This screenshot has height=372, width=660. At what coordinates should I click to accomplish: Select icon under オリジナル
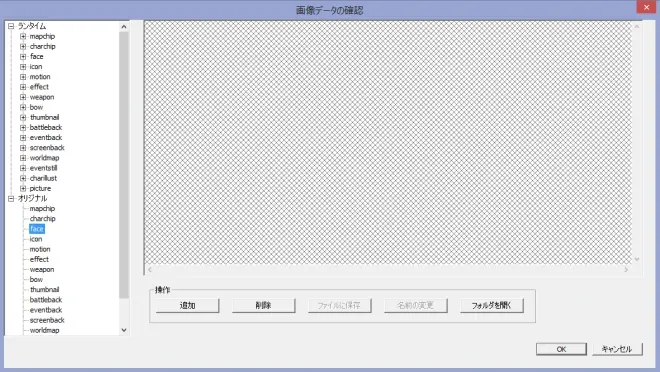pos(36,239)
